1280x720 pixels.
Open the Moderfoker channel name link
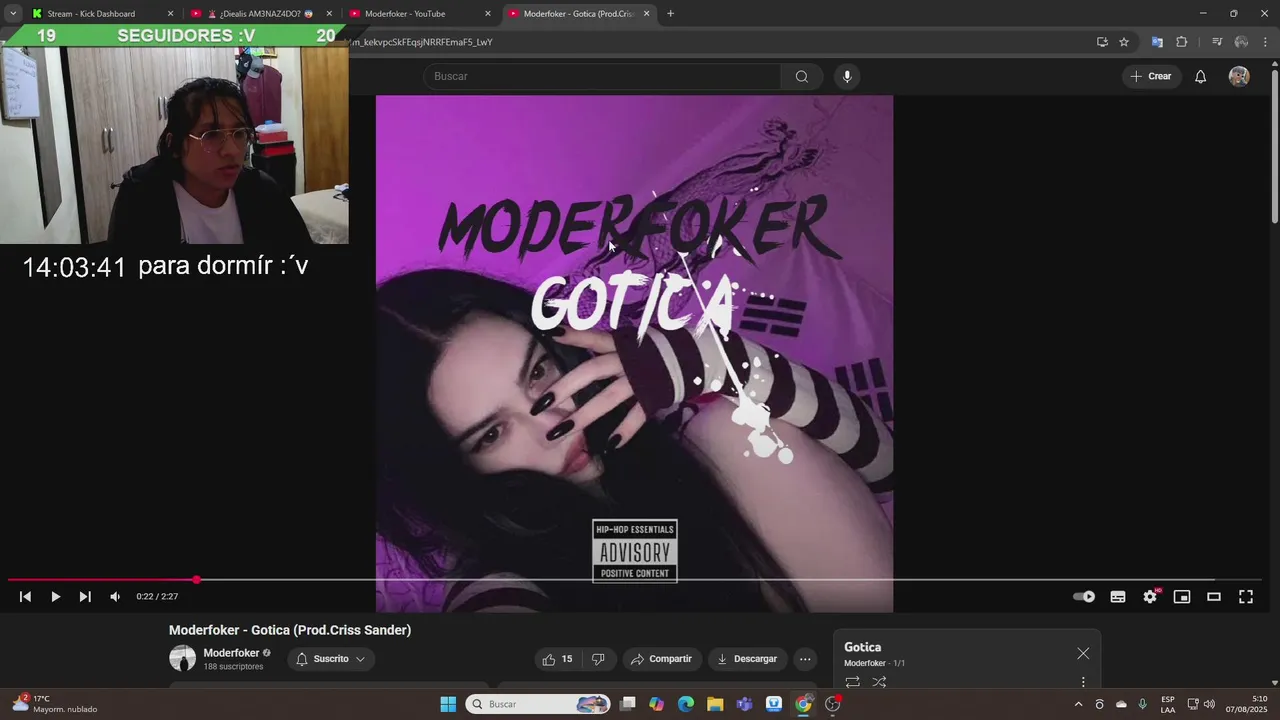231,653
